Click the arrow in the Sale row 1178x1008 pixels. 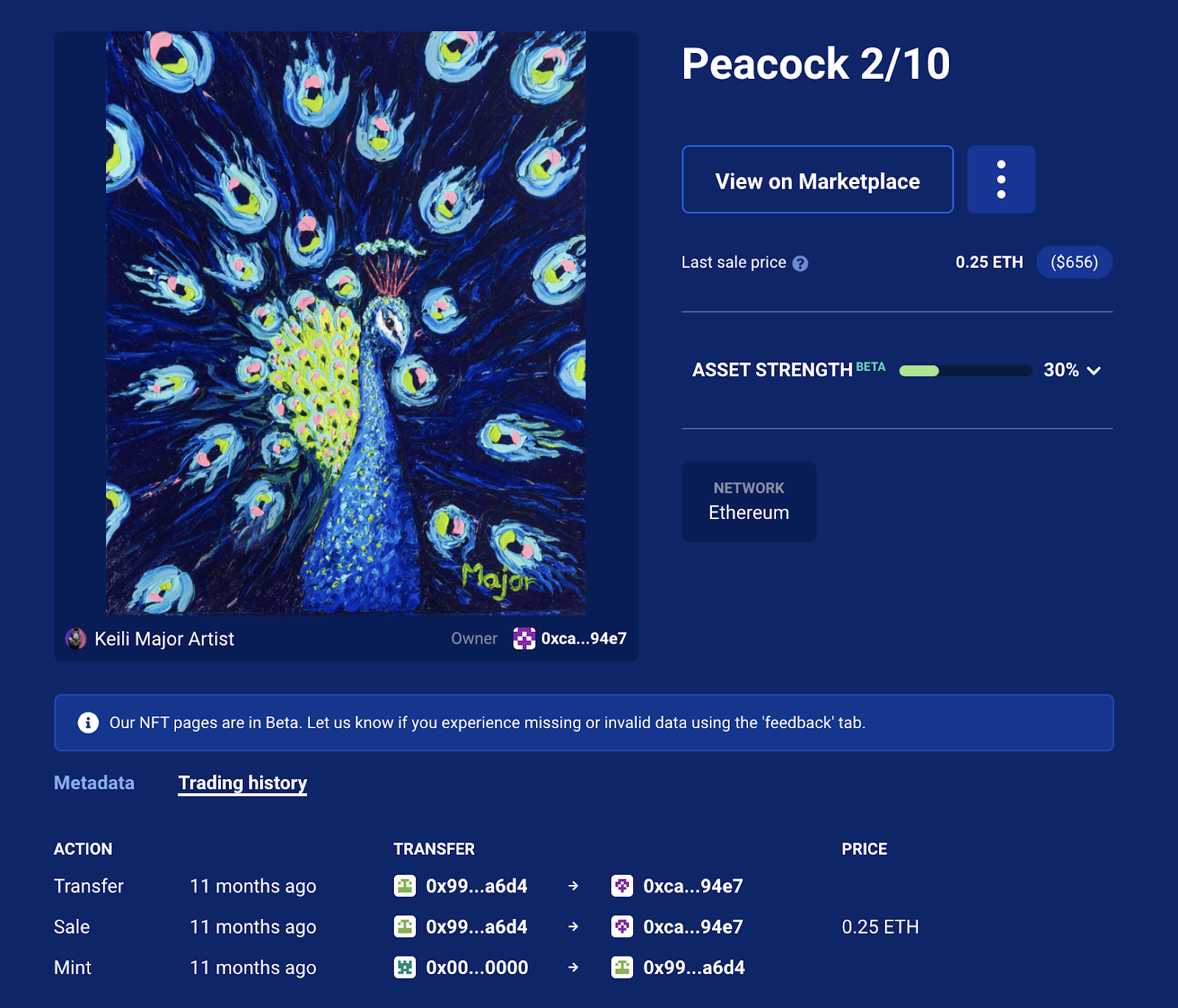(x=573, y=926)
